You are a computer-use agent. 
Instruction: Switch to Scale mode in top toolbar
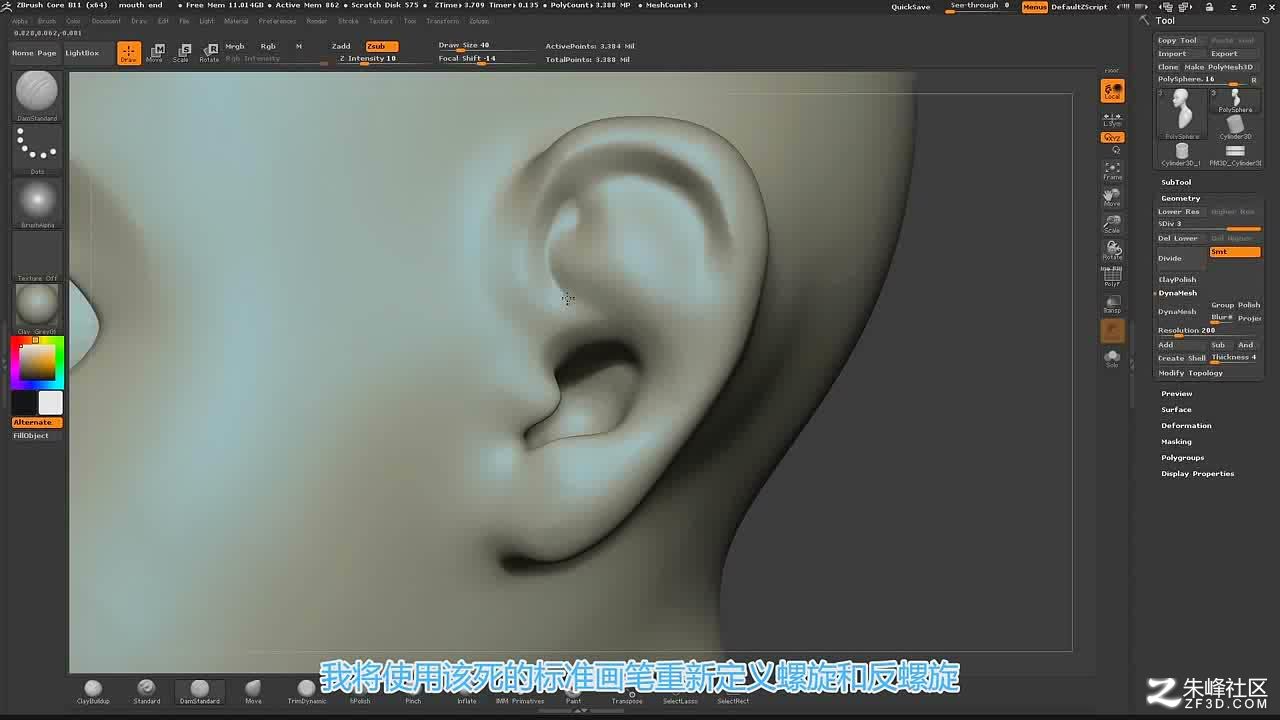181,53
